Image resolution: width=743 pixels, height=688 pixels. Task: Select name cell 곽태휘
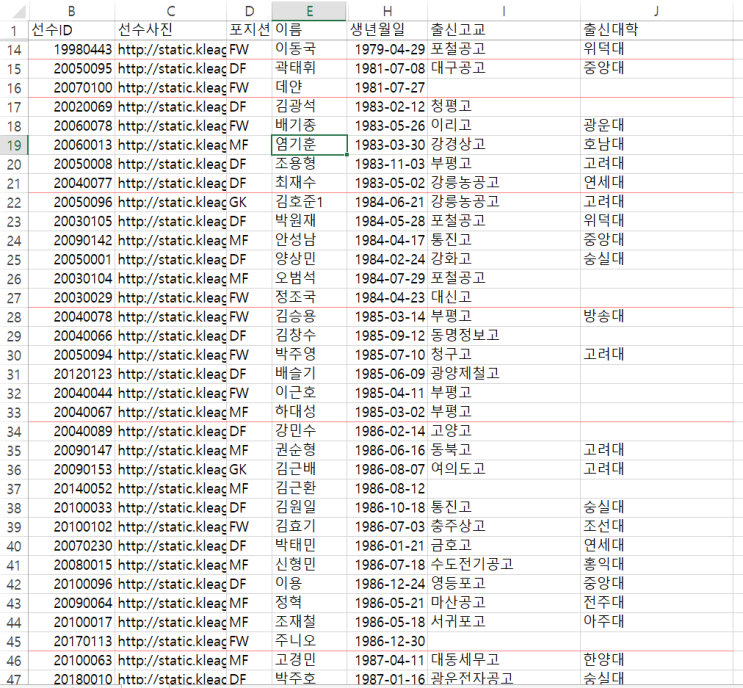coord(309,69)
